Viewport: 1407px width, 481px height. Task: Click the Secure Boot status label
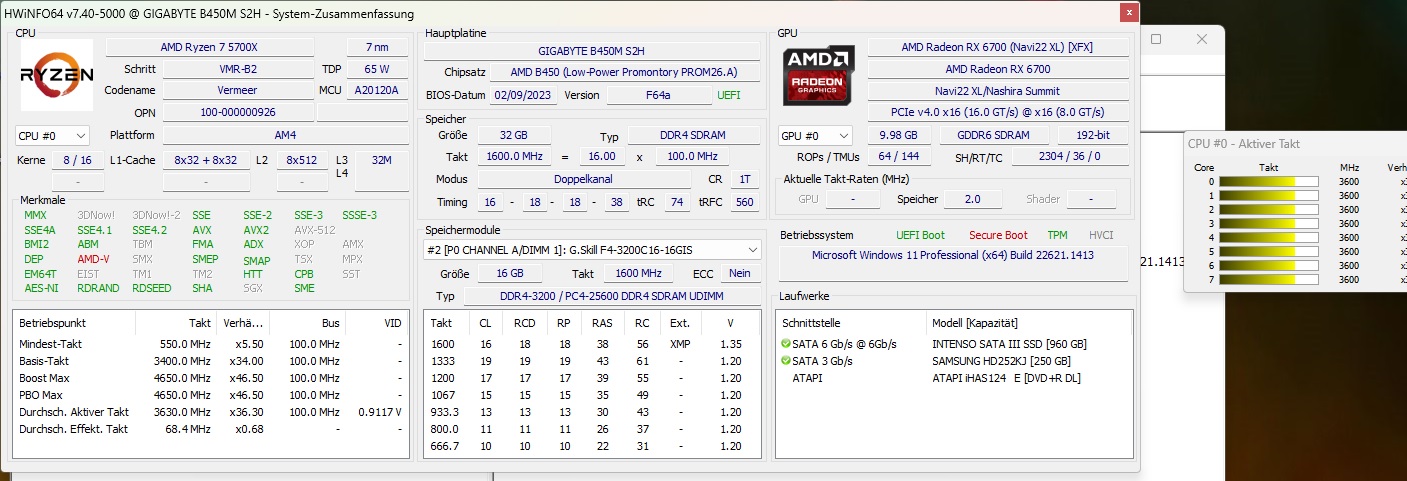[998, 235]
